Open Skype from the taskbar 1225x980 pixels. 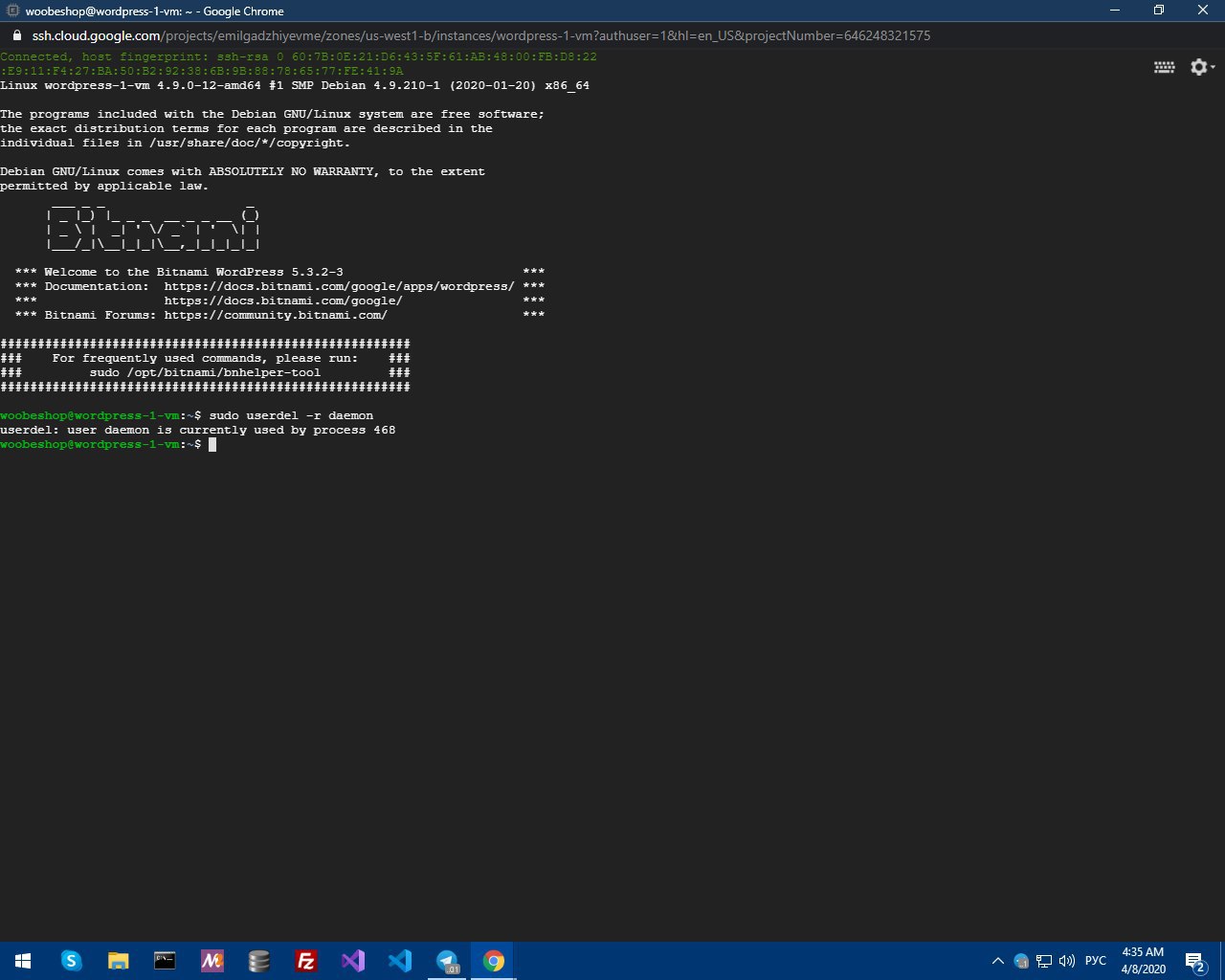tap(71, 961)
